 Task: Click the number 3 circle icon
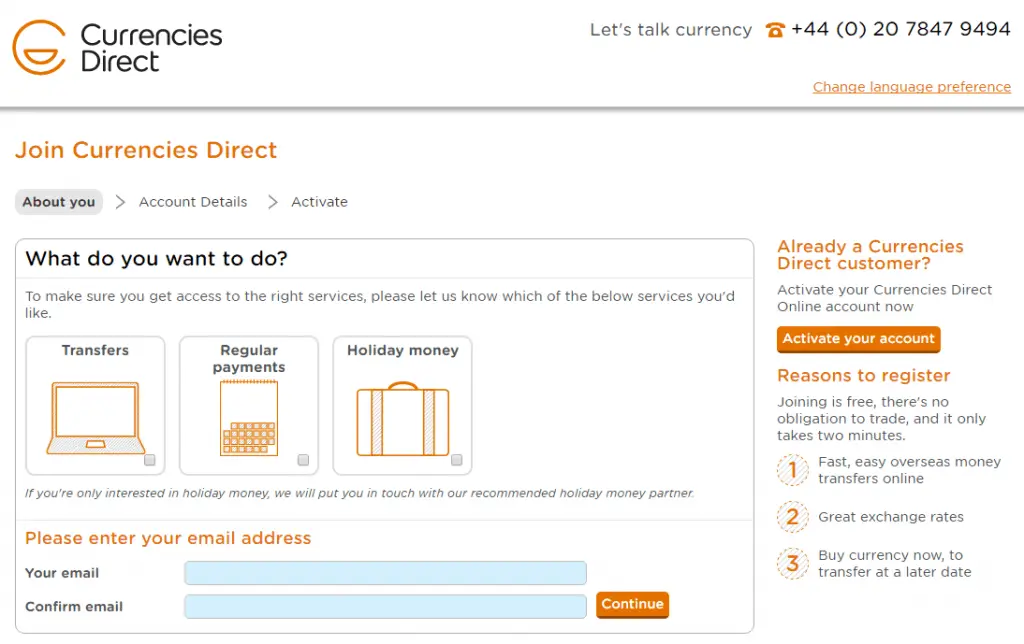tap(793, 564)
